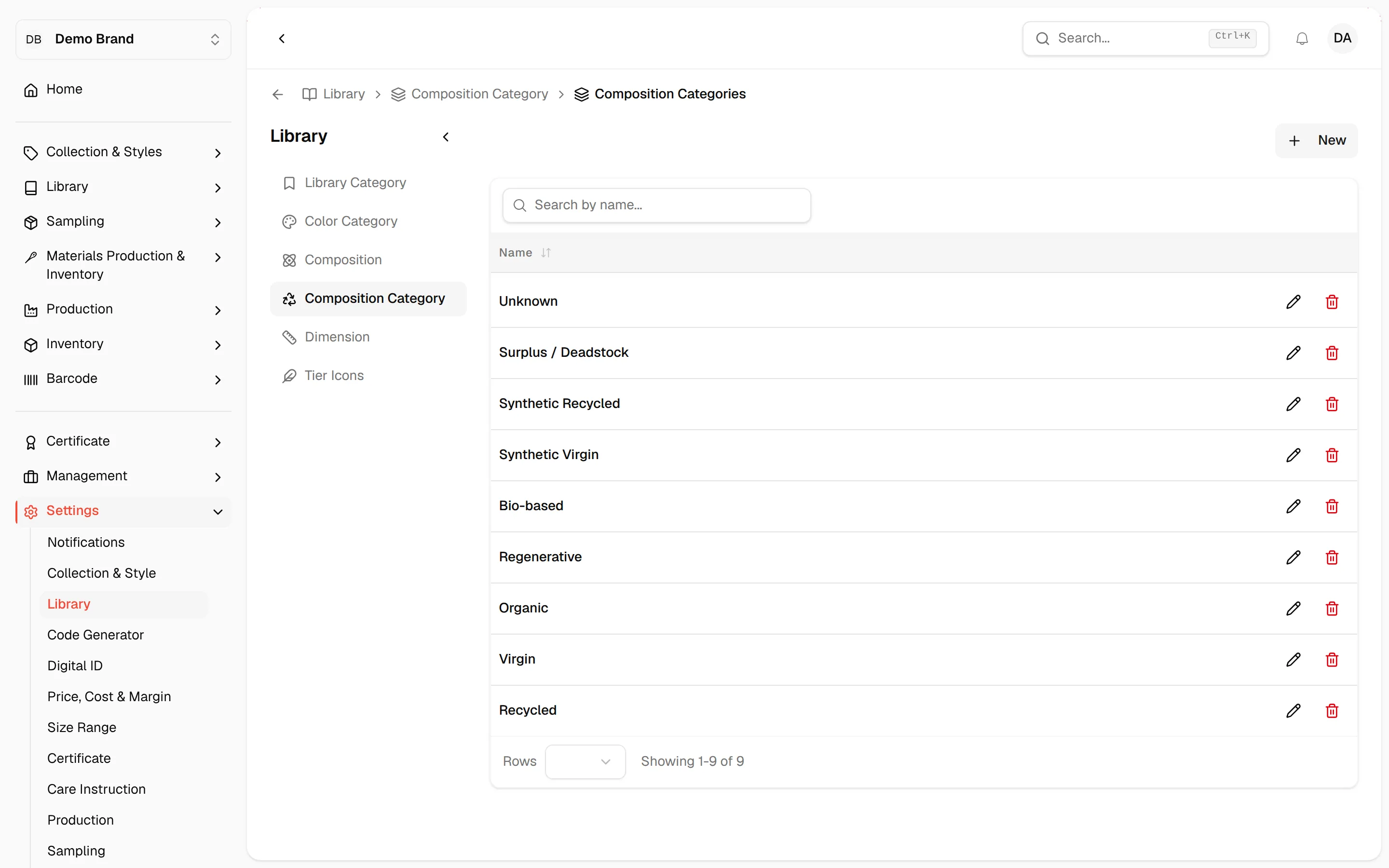
Task: Expand the Sampling sidebar section
Action: [123, 222]
